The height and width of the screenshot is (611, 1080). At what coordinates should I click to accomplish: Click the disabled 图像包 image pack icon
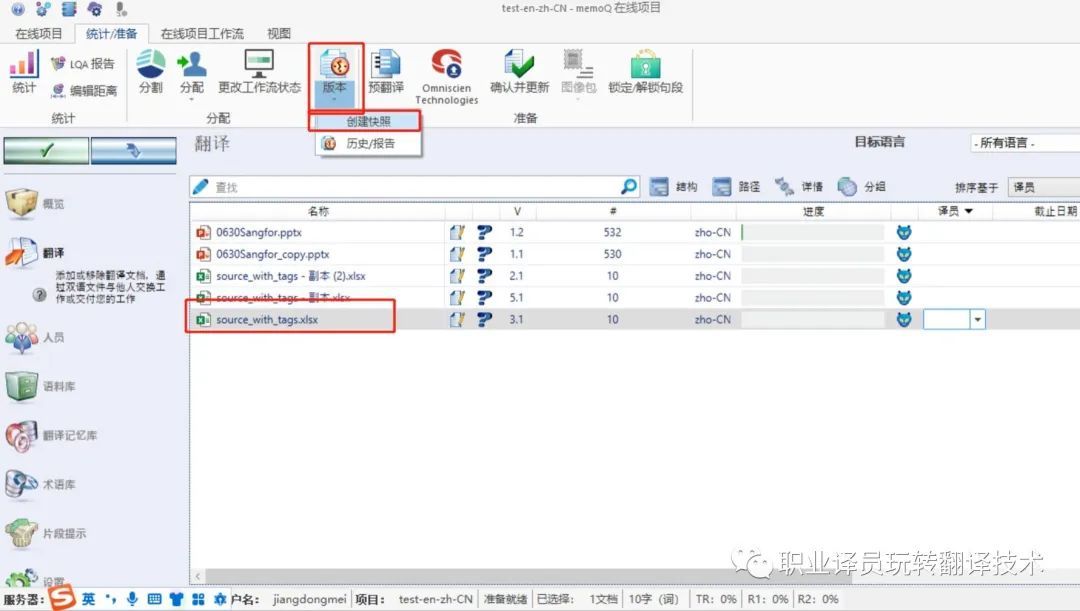pos(578,73)
